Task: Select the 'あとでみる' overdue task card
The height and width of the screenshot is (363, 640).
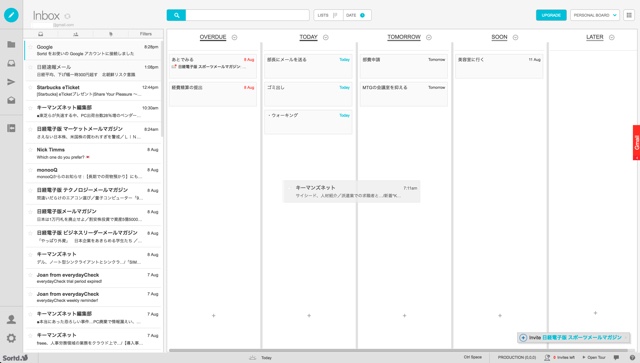Action: coord(213,66)
